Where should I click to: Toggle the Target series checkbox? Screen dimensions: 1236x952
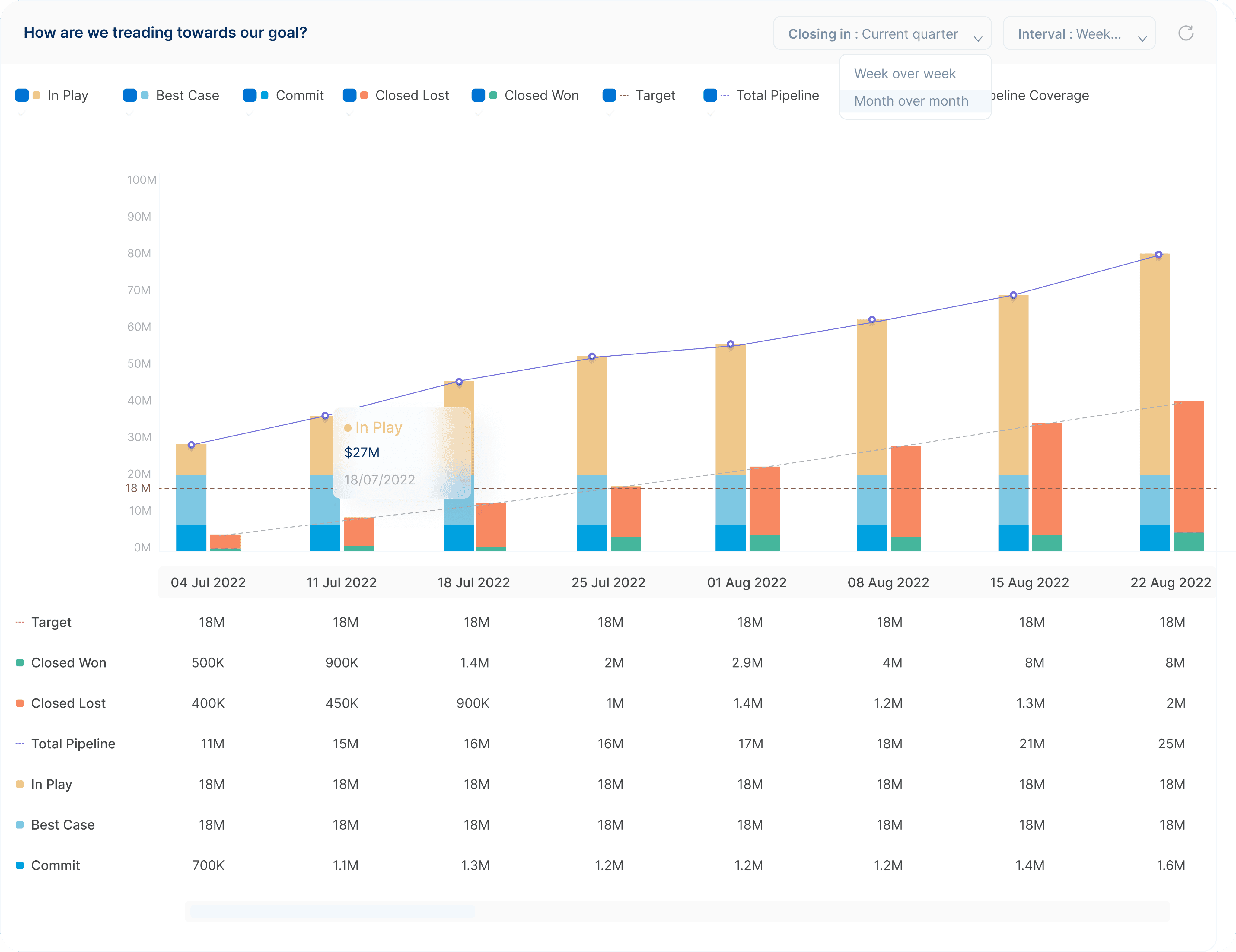coord(610,95)
